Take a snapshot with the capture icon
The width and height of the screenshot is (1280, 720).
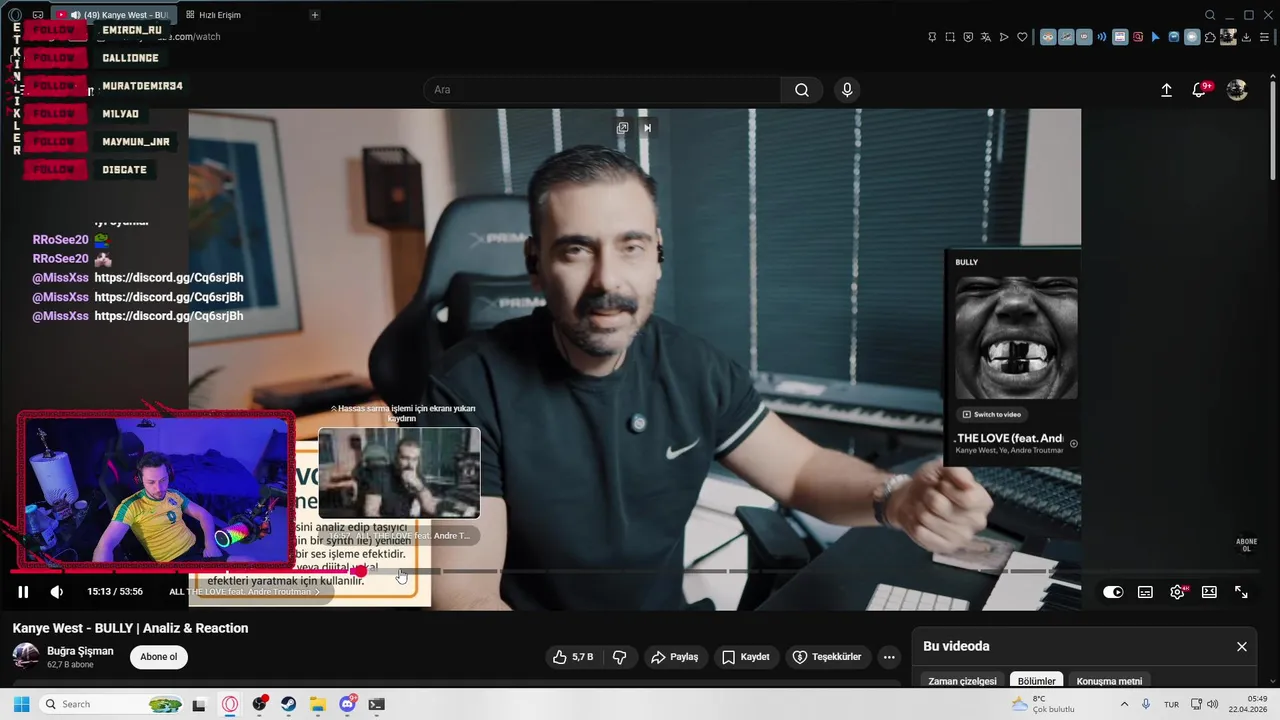tap(950, 37)
